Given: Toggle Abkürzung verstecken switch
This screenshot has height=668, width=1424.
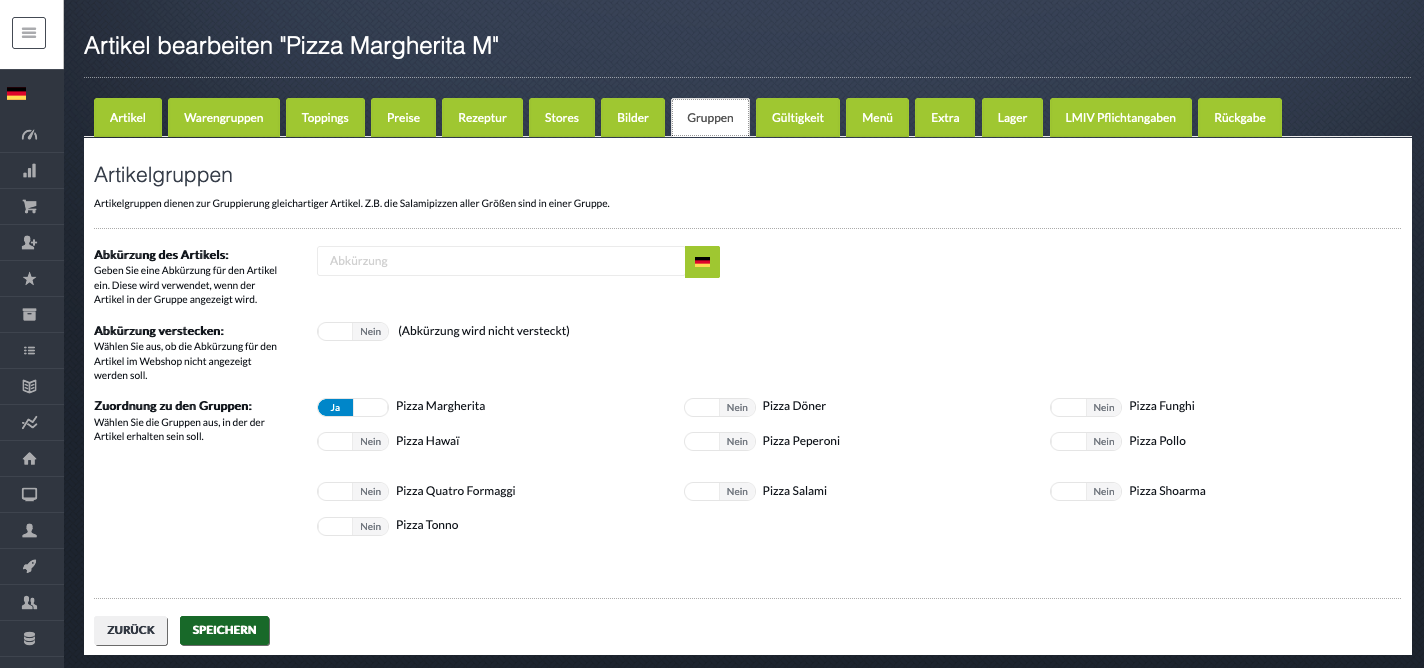Looking at the screenshot, I should click(353, 331).
